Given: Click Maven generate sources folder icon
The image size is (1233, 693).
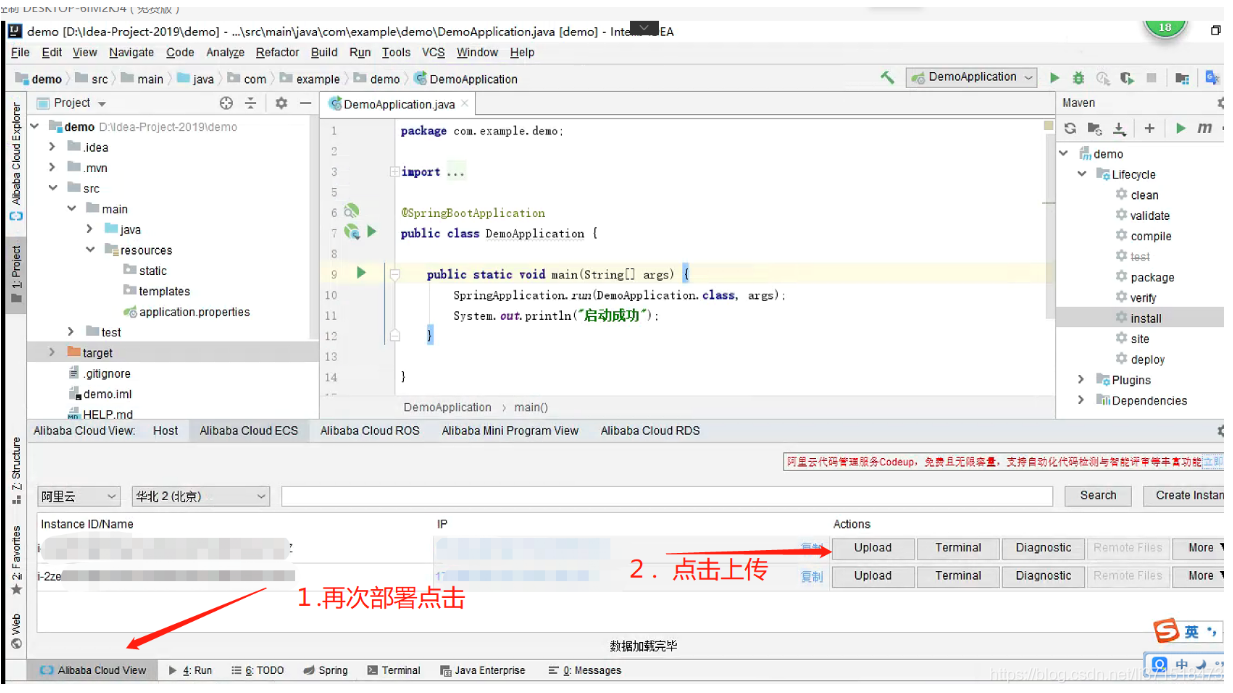Looking at the screenshot, I should coord(1095,128).
